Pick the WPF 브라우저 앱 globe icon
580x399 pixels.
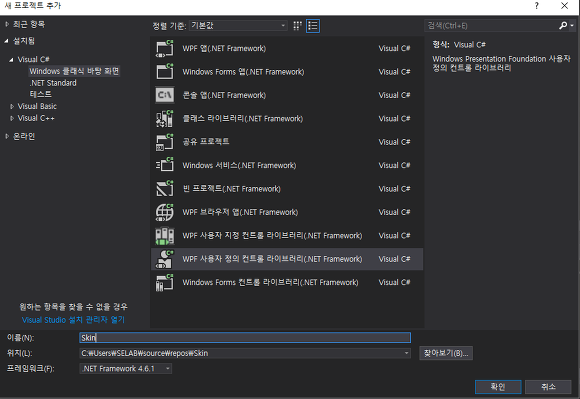pyautogui.click(x=165, y=212)
